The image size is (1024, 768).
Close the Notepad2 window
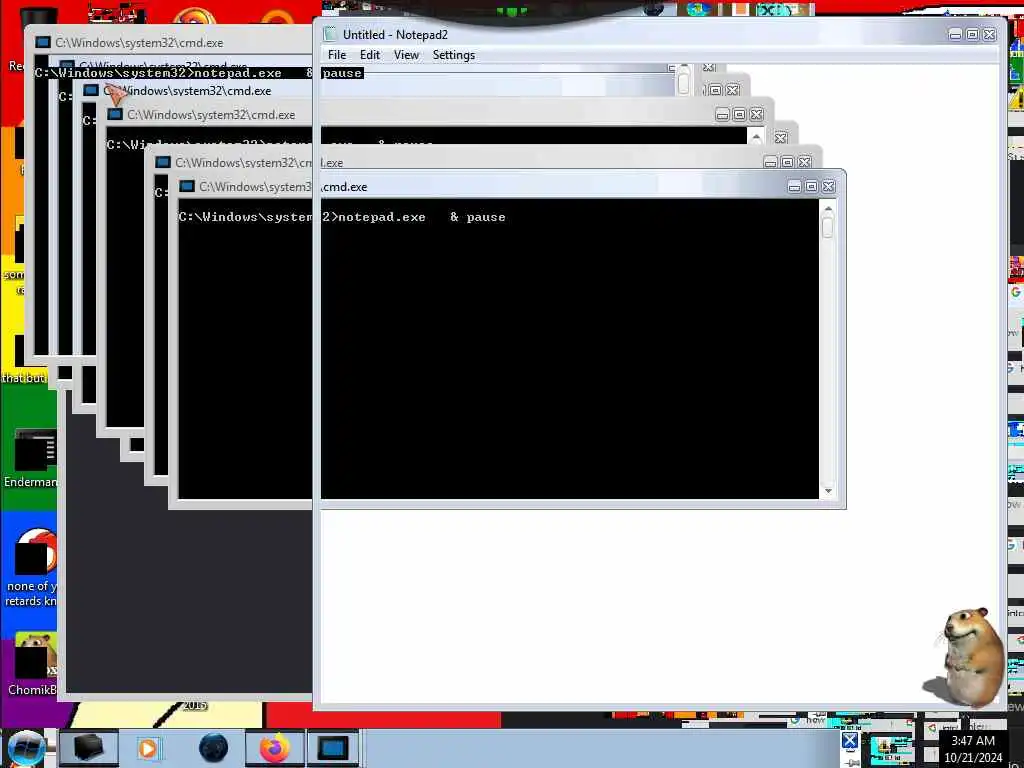pyautogui.click(x=989, y=35)
